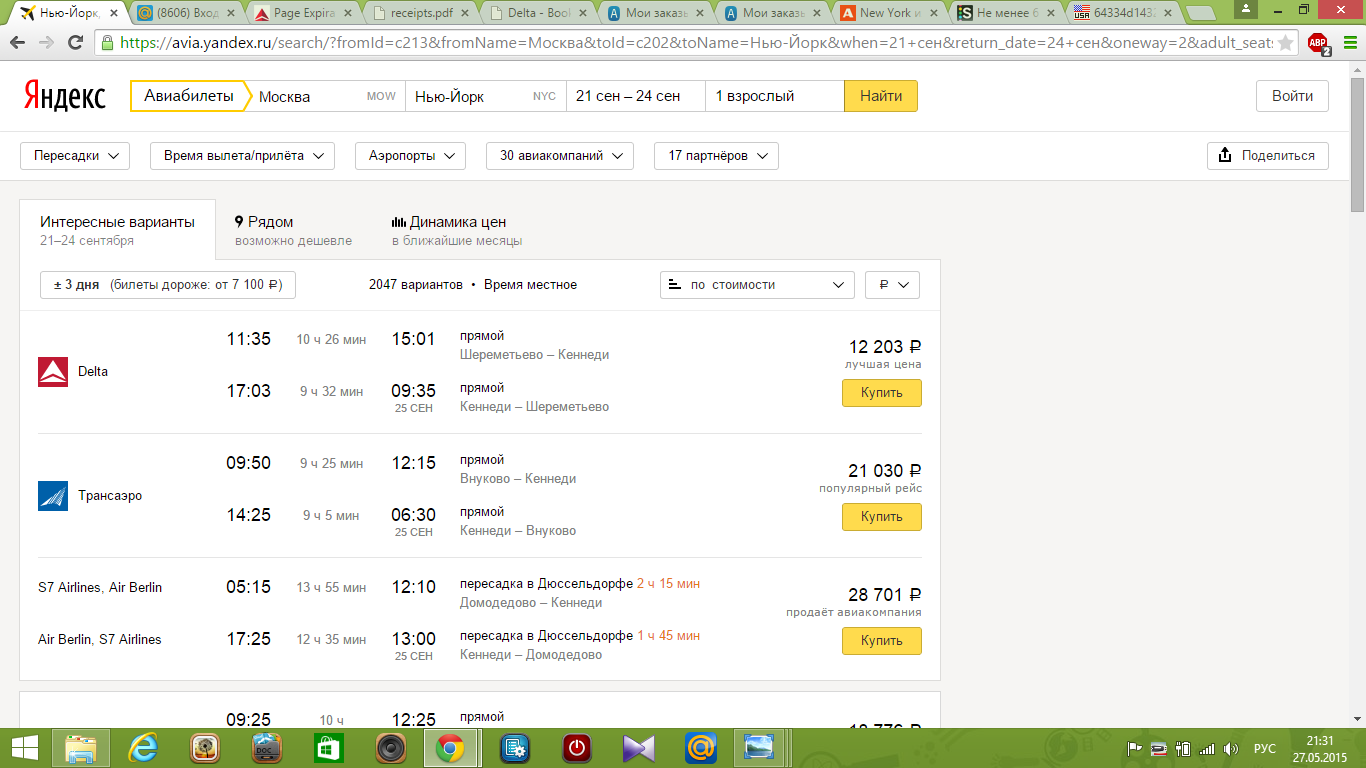
Task: Click the 21 сен – 24 сен dates field
Action: [x=635, y=96]
